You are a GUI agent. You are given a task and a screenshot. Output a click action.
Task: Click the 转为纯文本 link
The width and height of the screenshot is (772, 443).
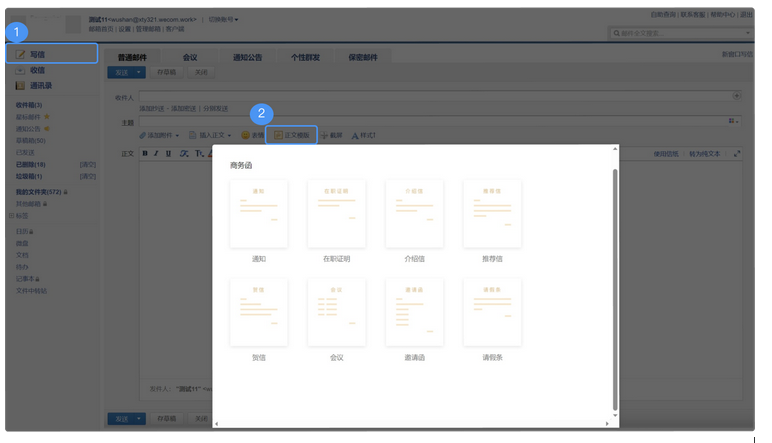click(x=704, y=154)
